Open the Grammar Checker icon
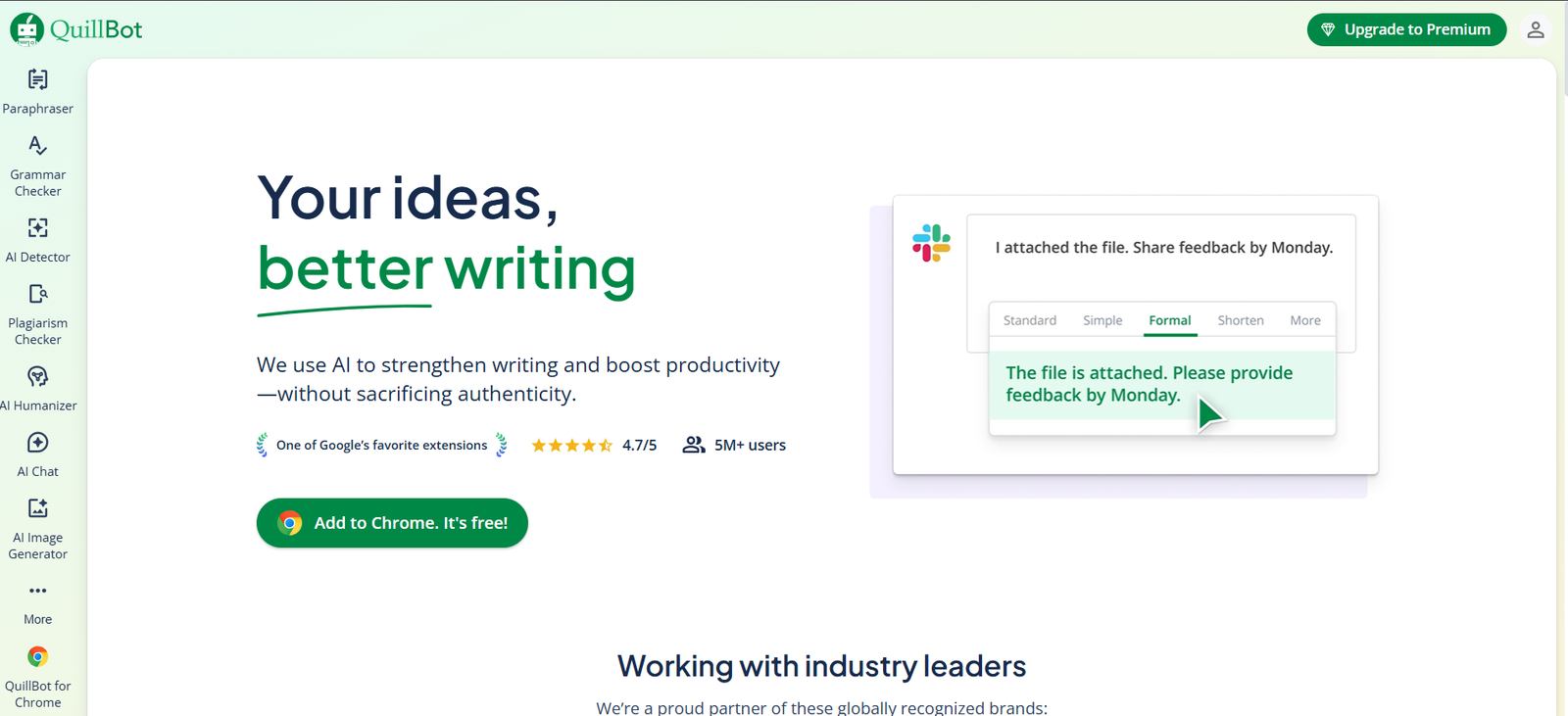The width and height of the screenshot is (1568, 716). tap(37, 146)
